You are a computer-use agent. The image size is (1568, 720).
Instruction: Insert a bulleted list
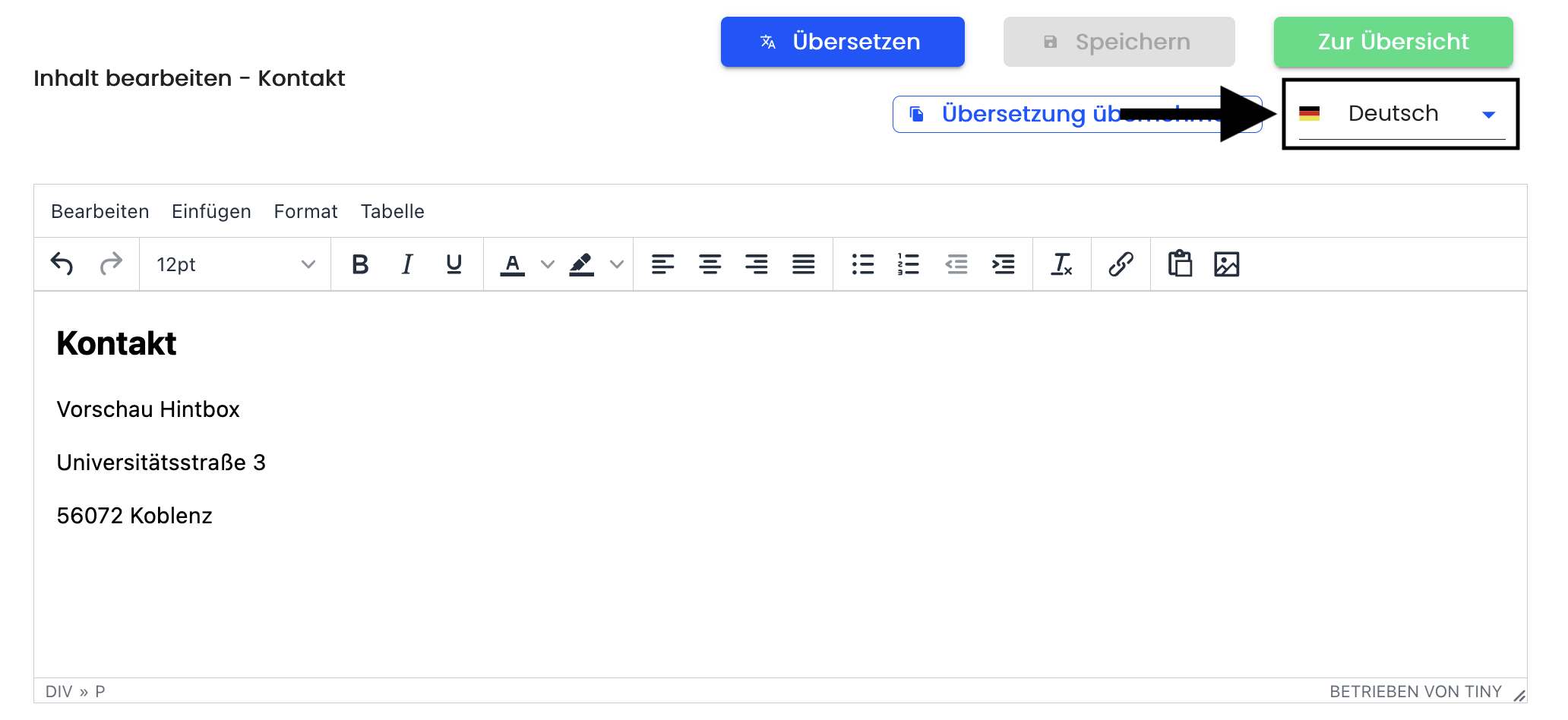[x=863, y=264]
